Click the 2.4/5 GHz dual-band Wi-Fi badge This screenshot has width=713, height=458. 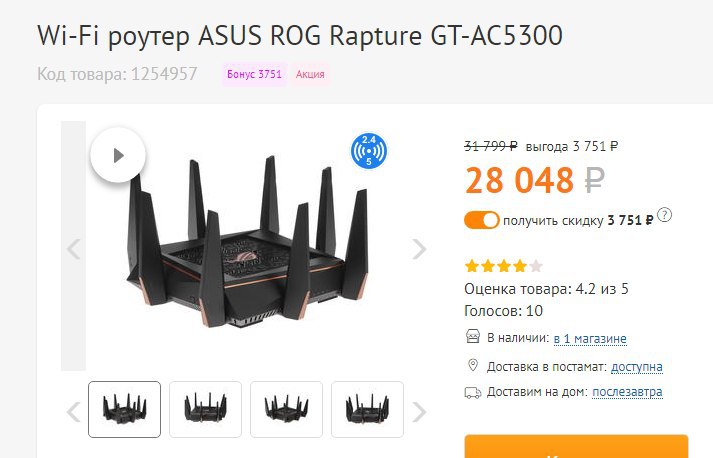(x=369, y=151)
